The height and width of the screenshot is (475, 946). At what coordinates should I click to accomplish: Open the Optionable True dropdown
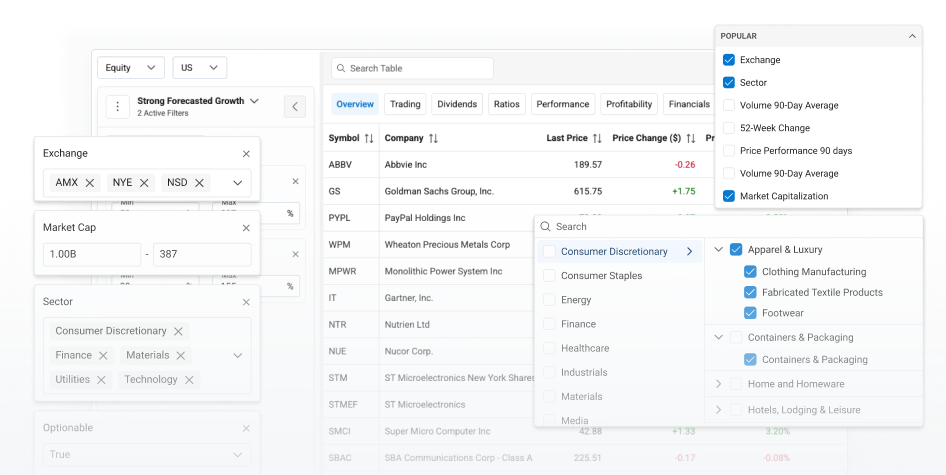click(147, 454)
